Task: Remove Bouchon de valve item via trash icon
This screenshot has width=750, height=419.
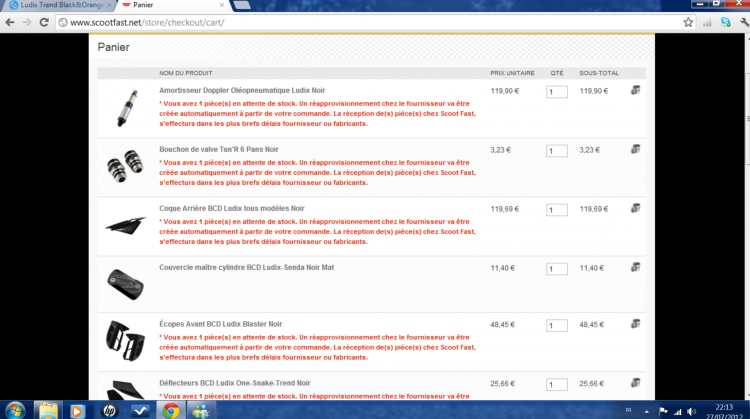Action: point(635,149)
